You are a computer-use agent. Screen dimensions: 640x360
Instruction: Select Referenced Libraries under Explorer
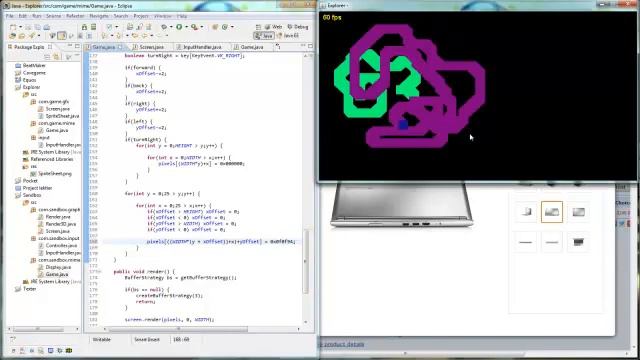tap(52, 159)
